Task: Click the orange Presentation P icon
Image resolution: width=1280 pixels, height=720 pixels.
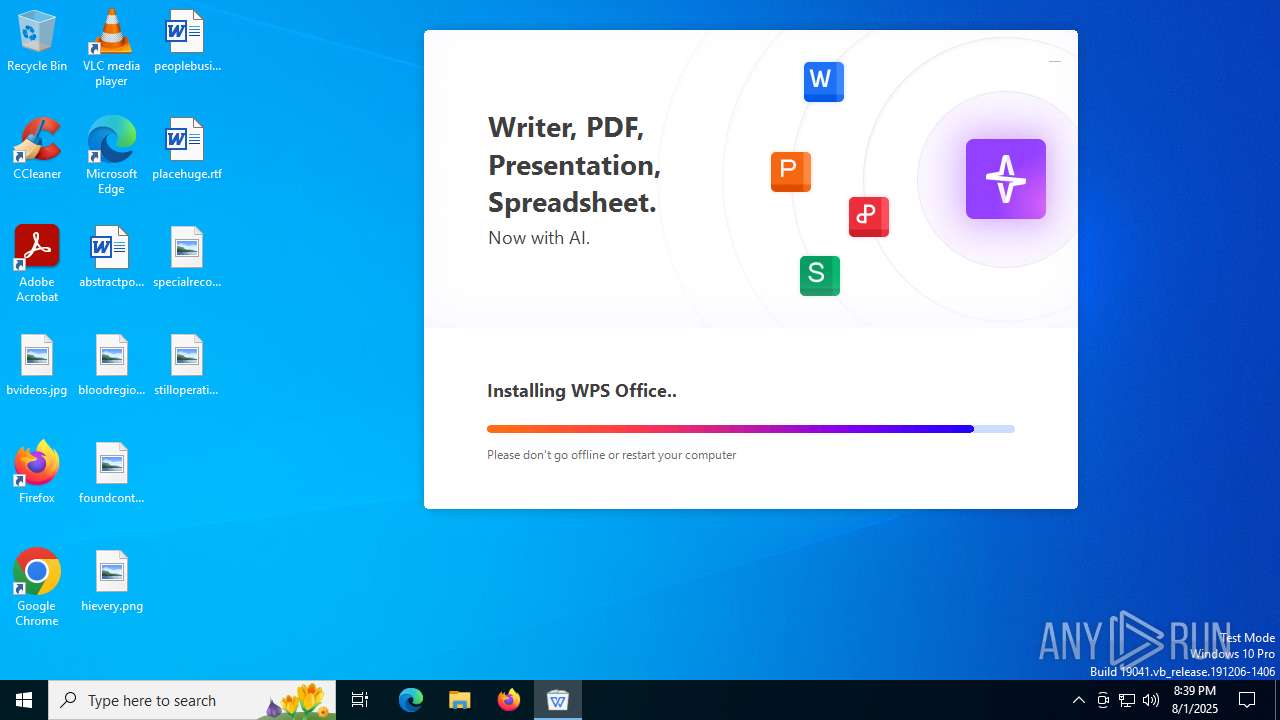Action: pyautogui.click(x=790, y=171)
